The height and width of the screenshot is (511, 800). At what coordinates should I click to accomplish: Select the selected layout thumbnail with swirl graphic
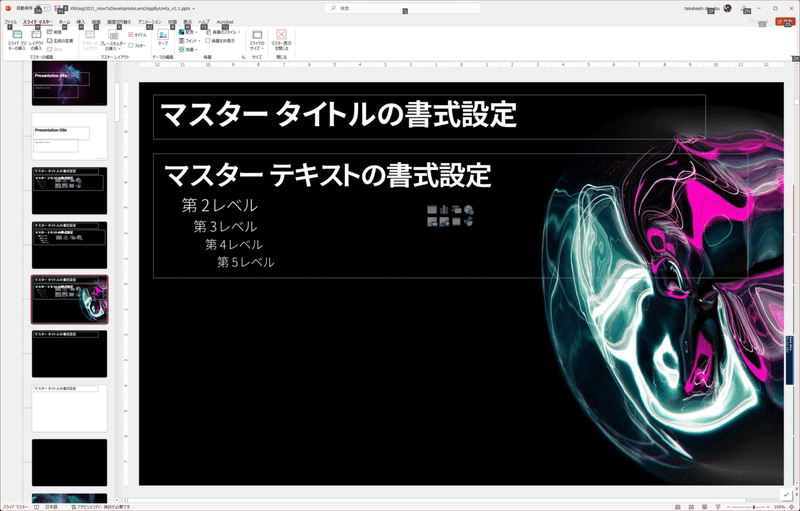[x=69, y=300]
